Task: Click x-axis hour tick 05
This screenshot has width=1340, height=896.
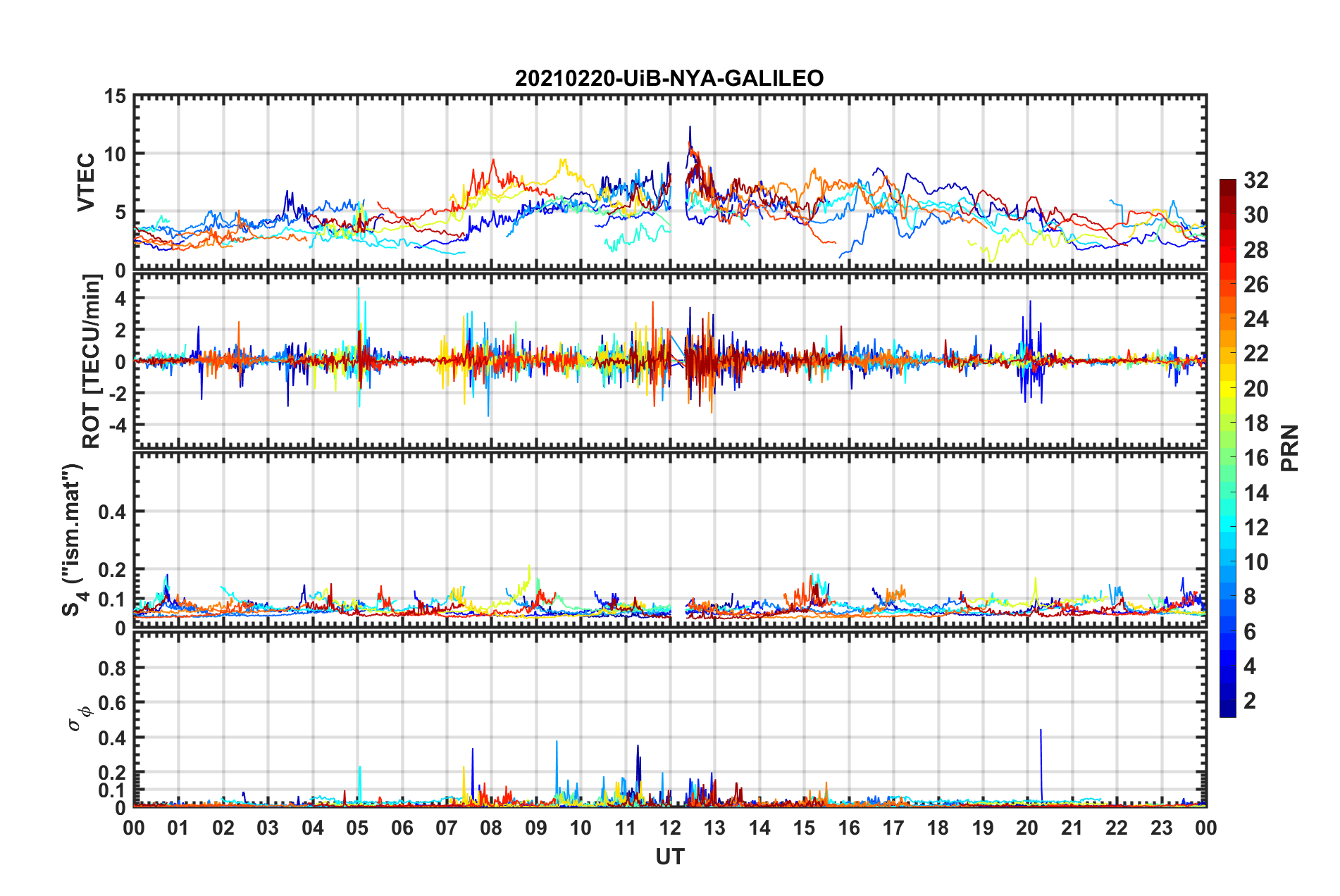Action: click(x=357, y=828)
